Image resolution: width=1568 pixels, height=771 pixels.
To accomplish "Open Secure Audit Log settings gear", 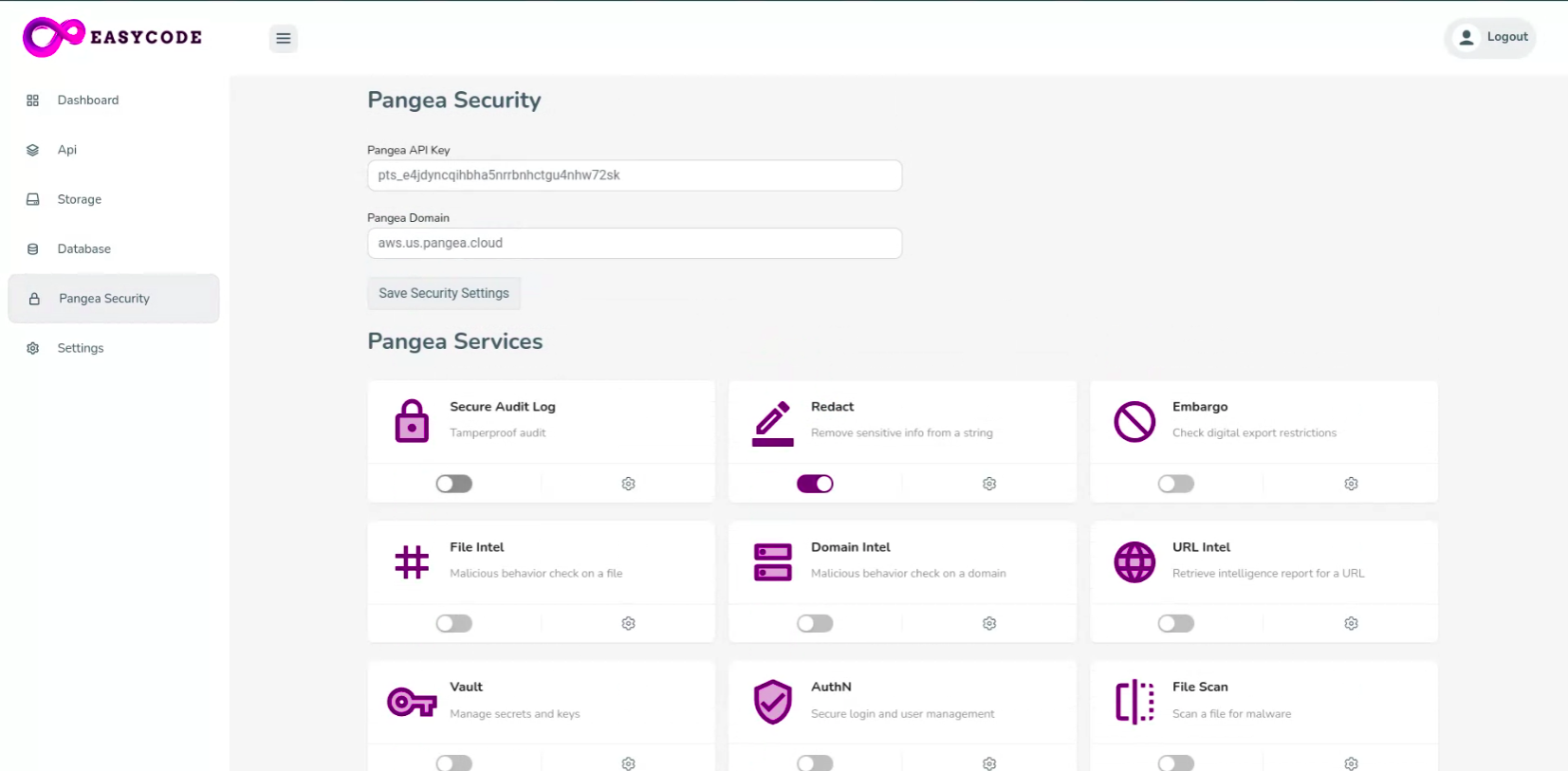I will coord(628,484).
